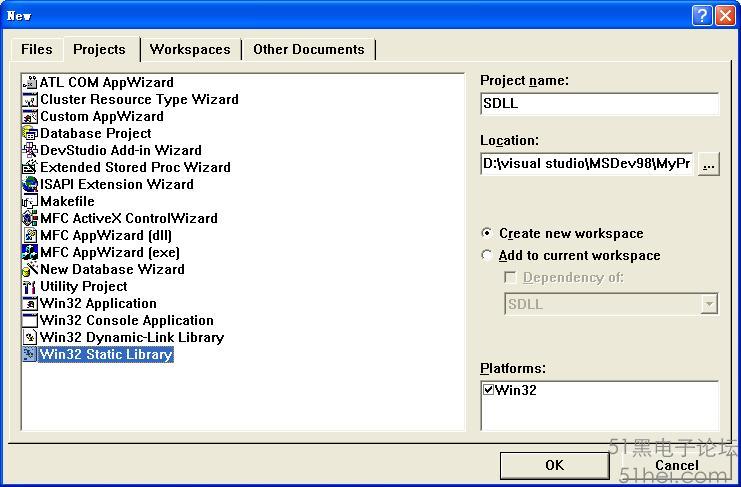Confirm with the OK button
Image resolution: width=741 pixels, height=487 pixels.
554,465
